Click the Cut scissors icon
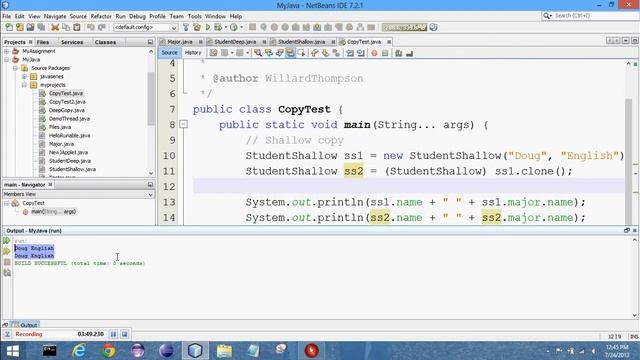The height and width of the screenshot is (360, 640). 55,27
